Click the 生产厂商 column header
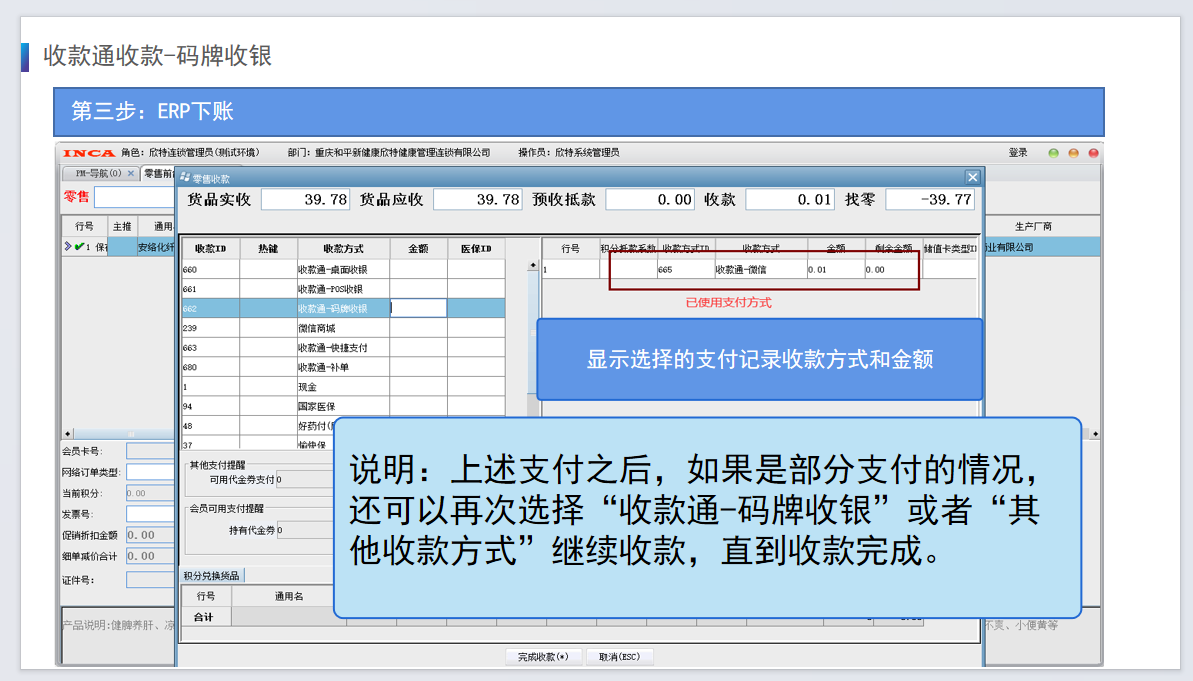This screenshot has width=1193, height=681. (1033, 227)
